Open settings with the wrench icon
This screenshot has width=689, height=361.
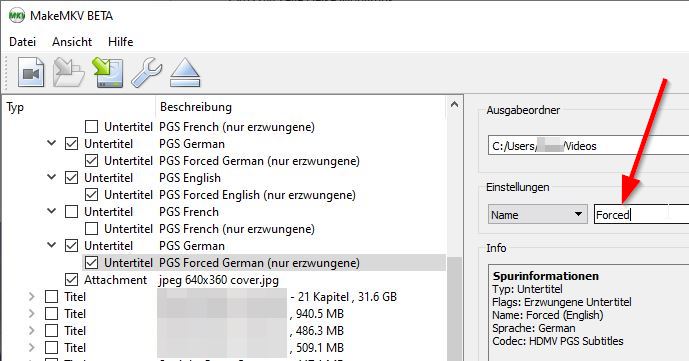point(147,73)
